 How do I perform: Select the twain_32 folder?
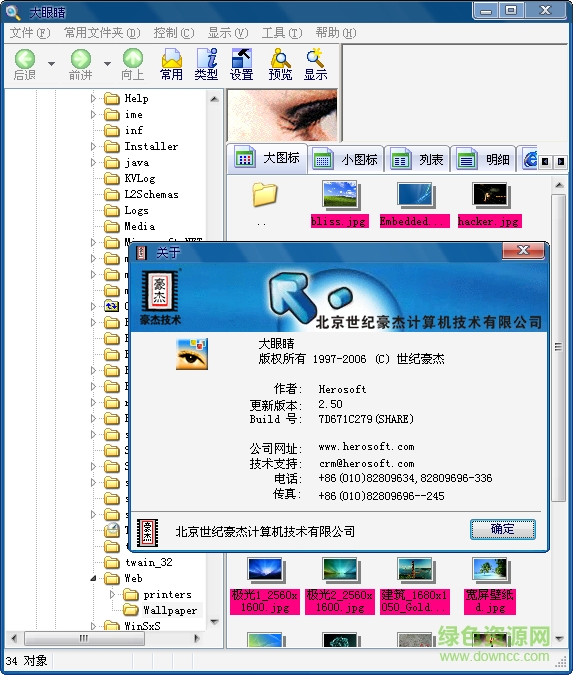149,562
